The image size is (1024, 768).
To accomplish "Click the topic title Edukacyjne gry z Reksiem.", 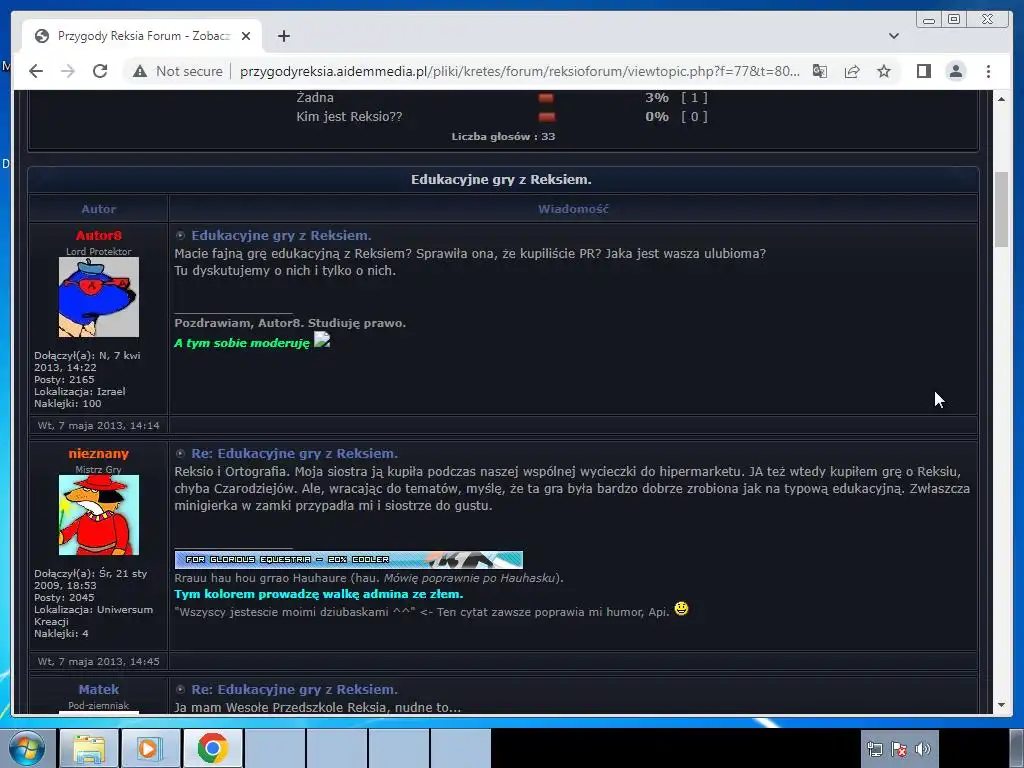I will point(501,179).
